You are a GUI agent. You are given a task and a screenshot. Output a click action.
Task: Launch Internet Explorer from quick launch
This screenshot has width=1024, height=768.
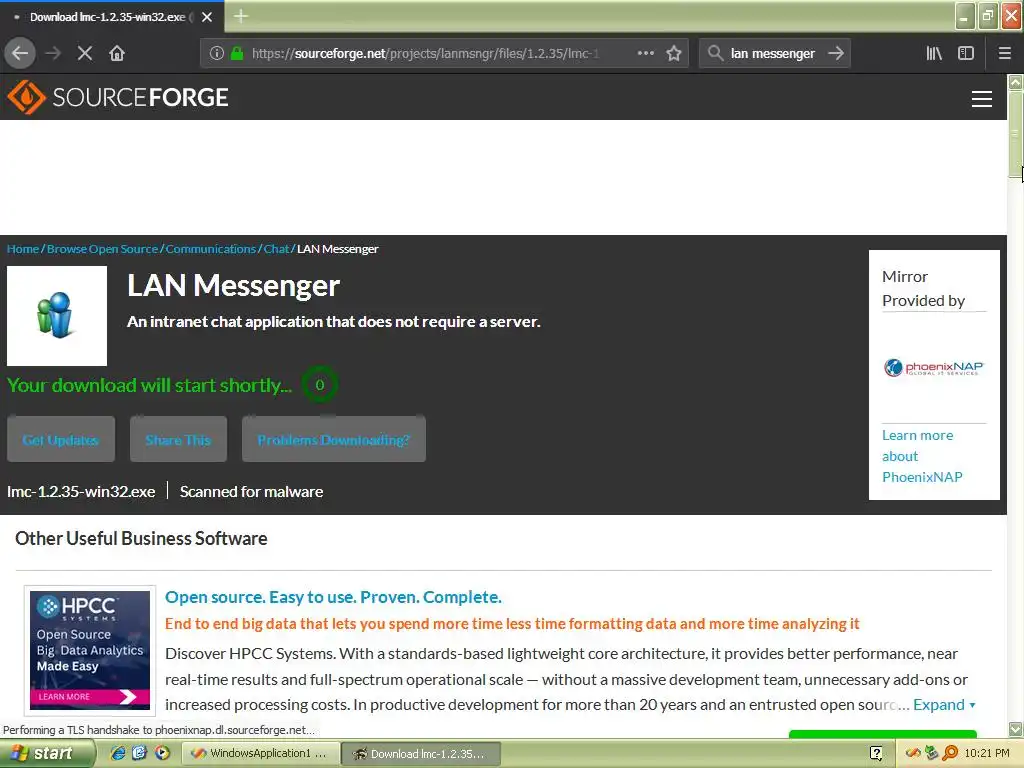tap(118, 753)
